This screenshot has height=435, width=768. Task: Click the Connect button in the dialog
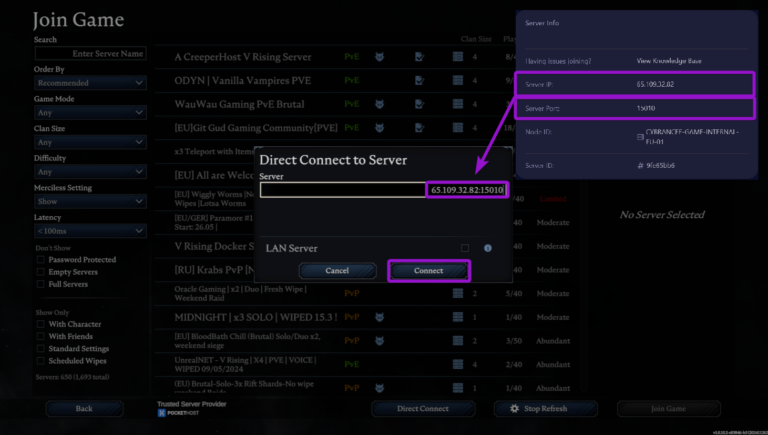pyautogui.click(x=429, y=270)
